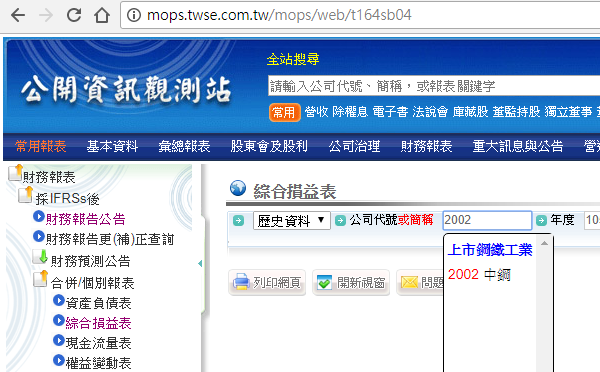This screenshot has width=600, height=372.
Task: Go back with the browser back arrow
Action: pyautogui.click(x=18, y=15)
